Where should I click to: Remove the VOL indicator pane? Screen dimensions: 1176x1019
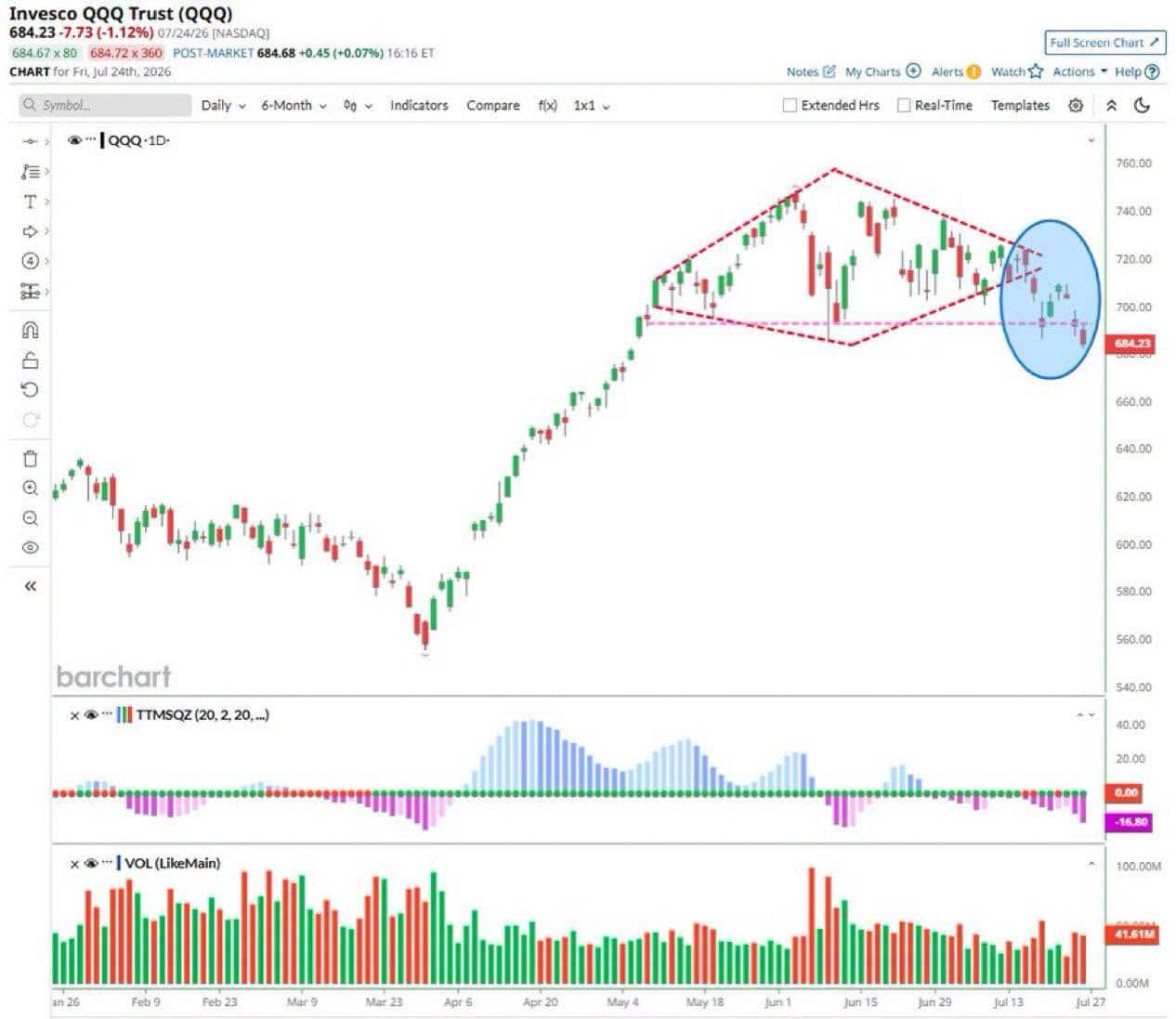75,864
